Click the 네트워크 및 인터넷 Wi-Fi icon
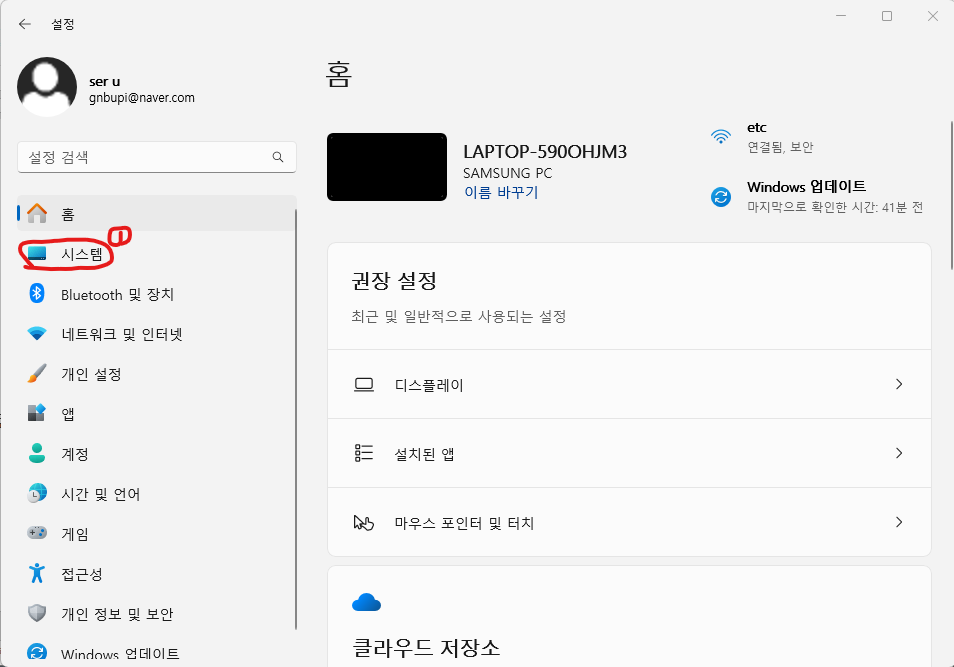 pyautogui.click(x=37, y=334)
